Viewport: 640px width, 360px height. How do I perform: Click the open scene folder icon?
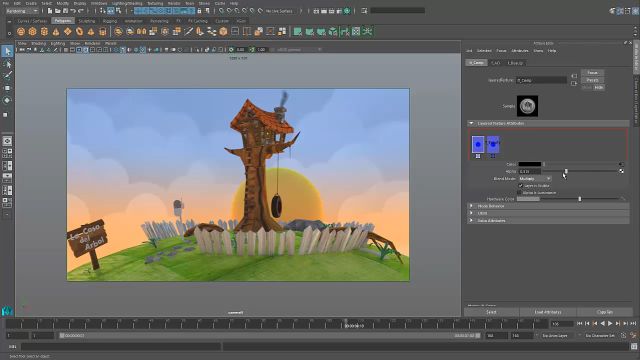57,11
